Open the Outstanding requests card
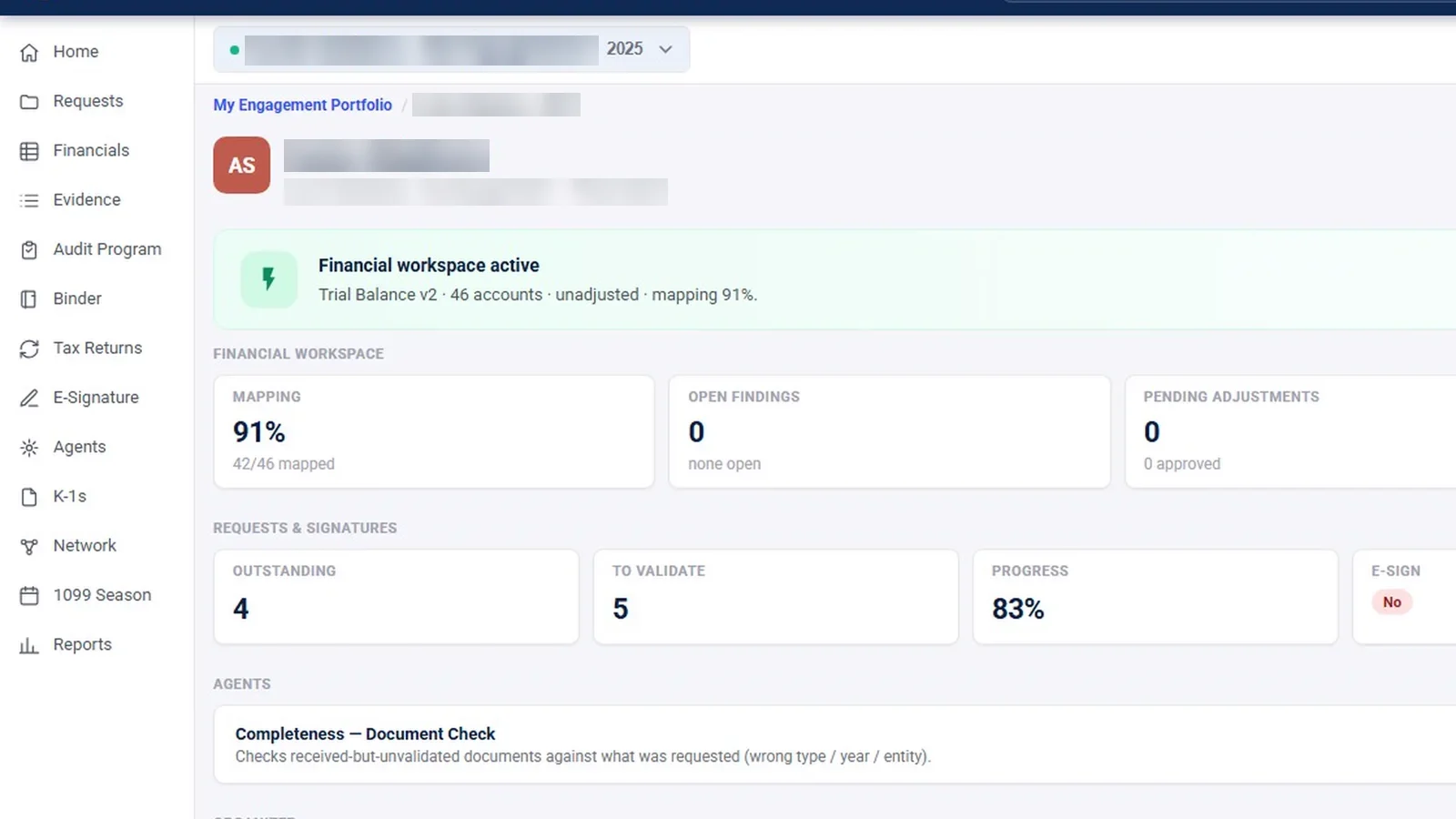This screenshot has height=819, width=1456. (396, 597)
